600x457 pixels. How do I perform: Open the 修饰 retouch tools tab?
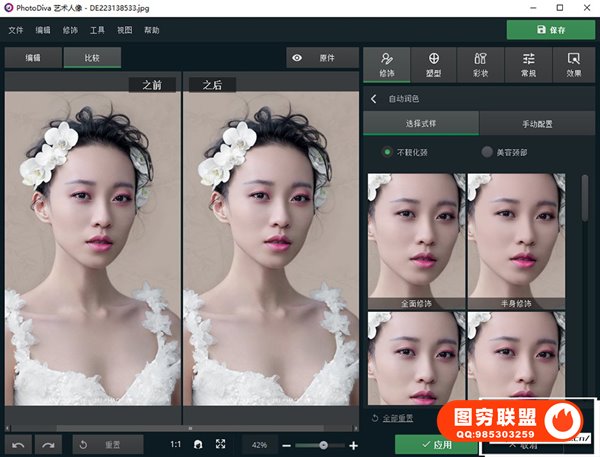[386, 64]
